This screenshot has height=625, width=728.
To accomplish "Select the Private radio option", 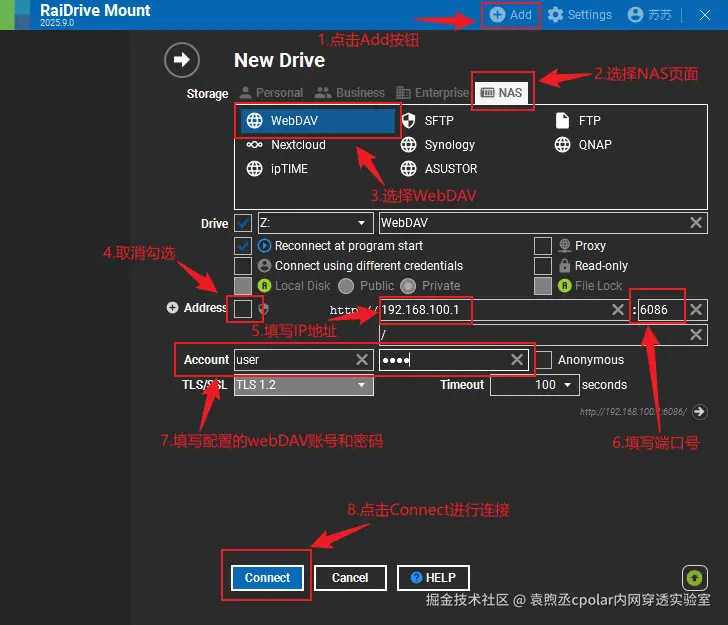I will point(408,286).
